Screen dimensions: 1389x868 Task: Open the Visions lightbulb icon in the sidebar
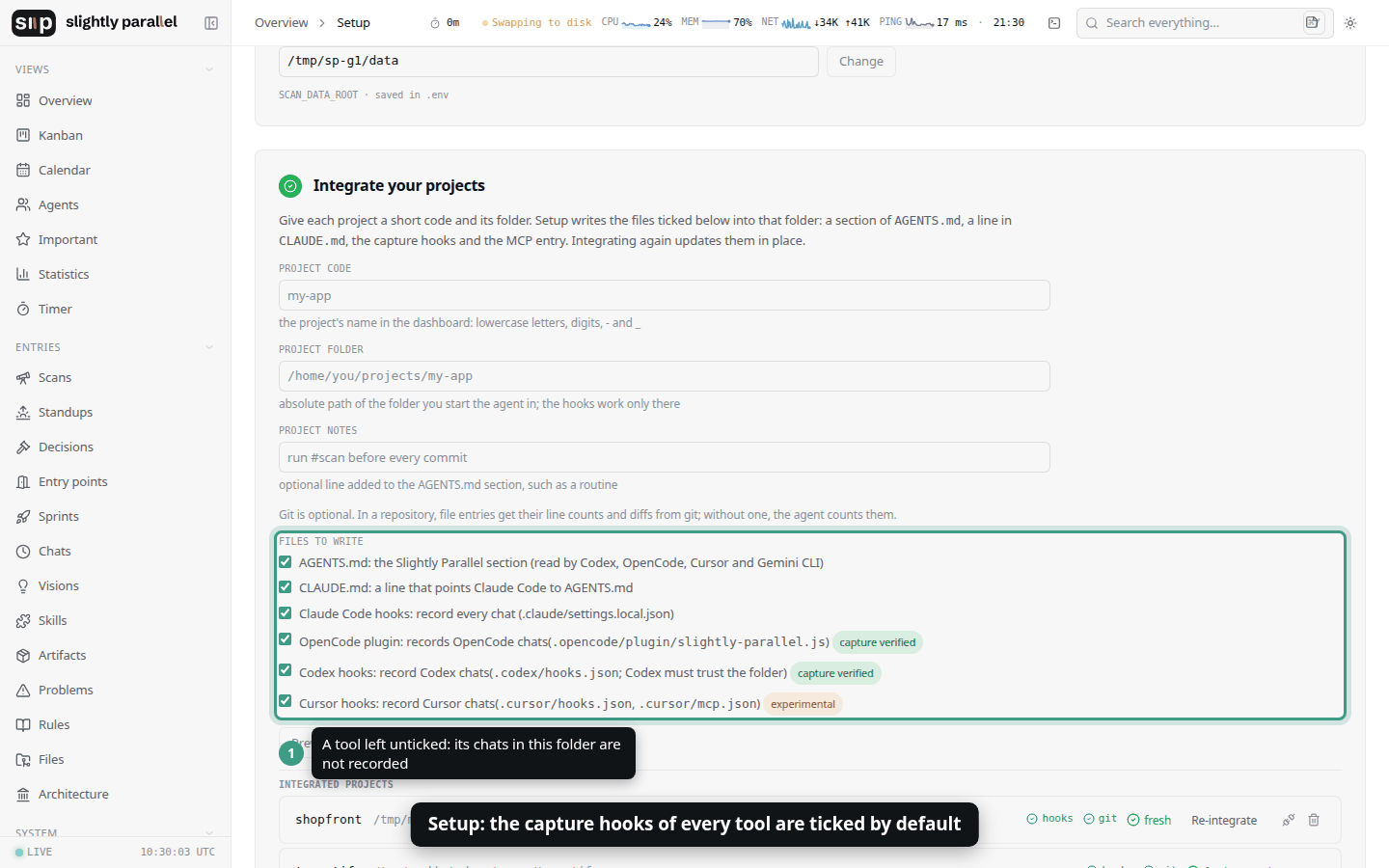23,585
